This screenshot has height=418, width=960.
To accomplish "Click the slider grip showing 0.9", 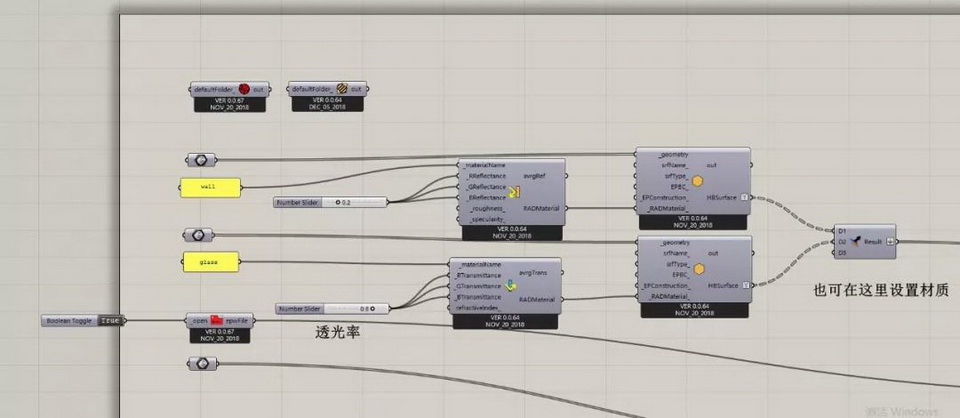I will coord(372,309).
